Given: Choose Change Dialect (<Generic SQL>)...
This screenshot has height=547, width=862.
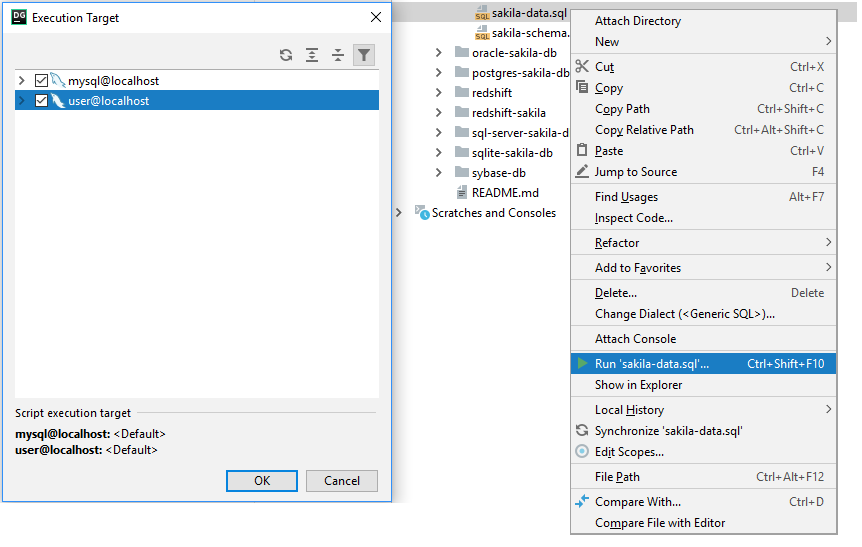Looking at the screenshot, I should (x=704, y=314).
